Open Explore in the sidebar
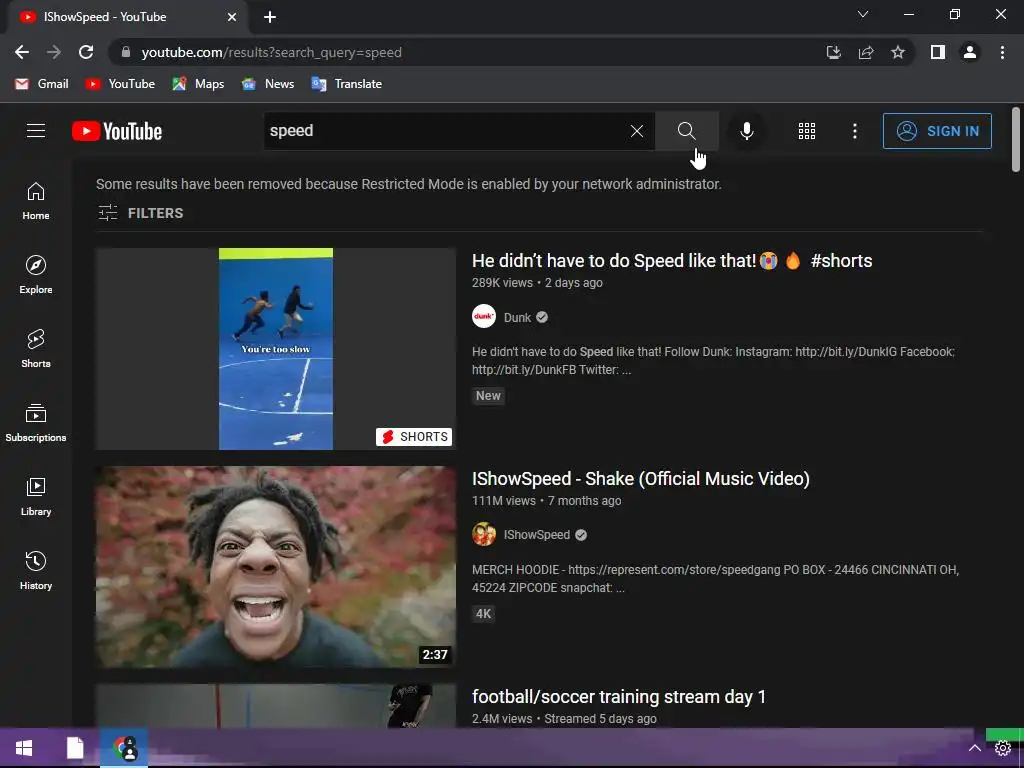Viewport: 1024px width, 768px height. click(x=36, y=275)
